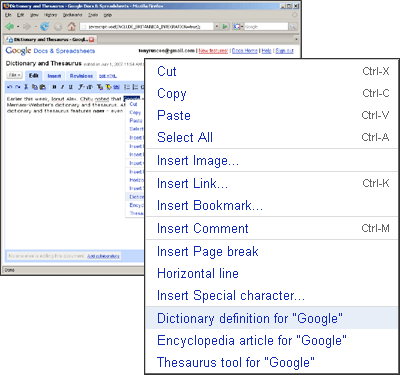Screen dimensions: 400x375
Task: Click the Google logo on the Docs page
Action: tap(18, 51)
